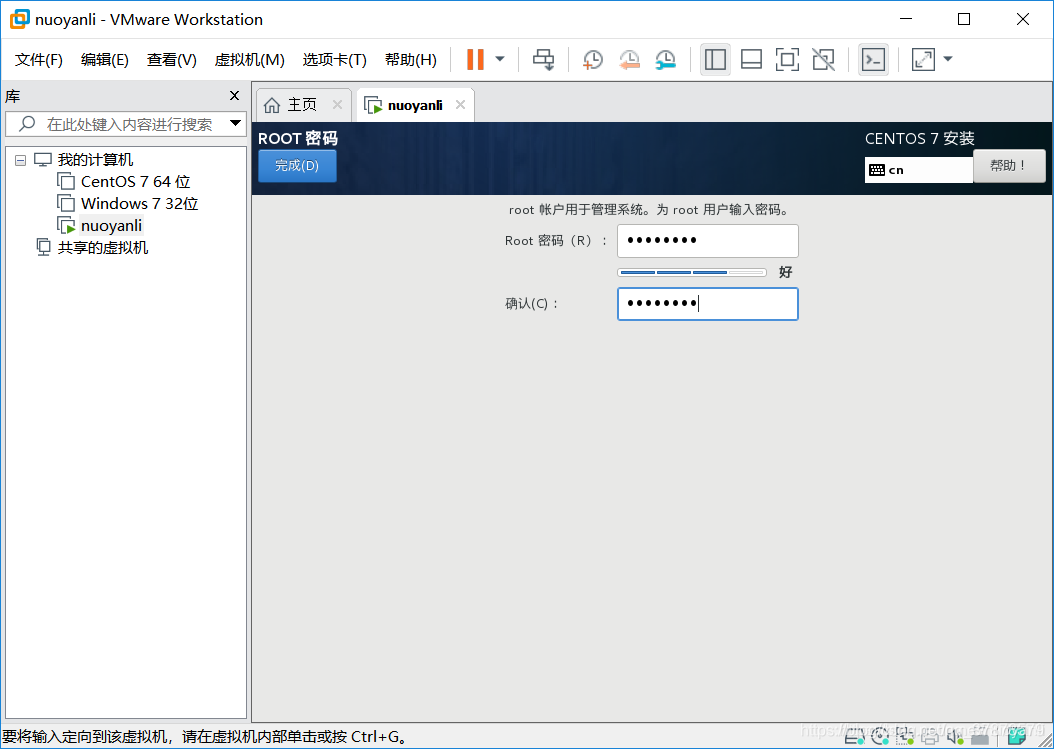Click the cn keyboard layout indicator
The image size is (1054, 749).
tap(918, 170)
